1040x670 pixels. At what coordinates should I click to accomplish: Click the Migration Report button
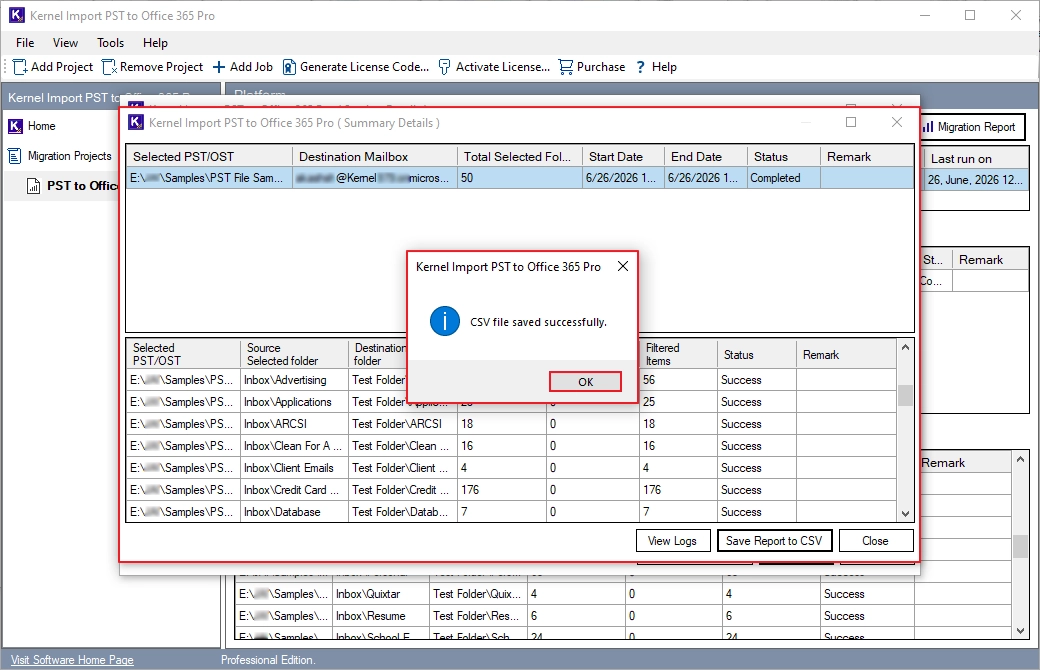coord(972,127)
